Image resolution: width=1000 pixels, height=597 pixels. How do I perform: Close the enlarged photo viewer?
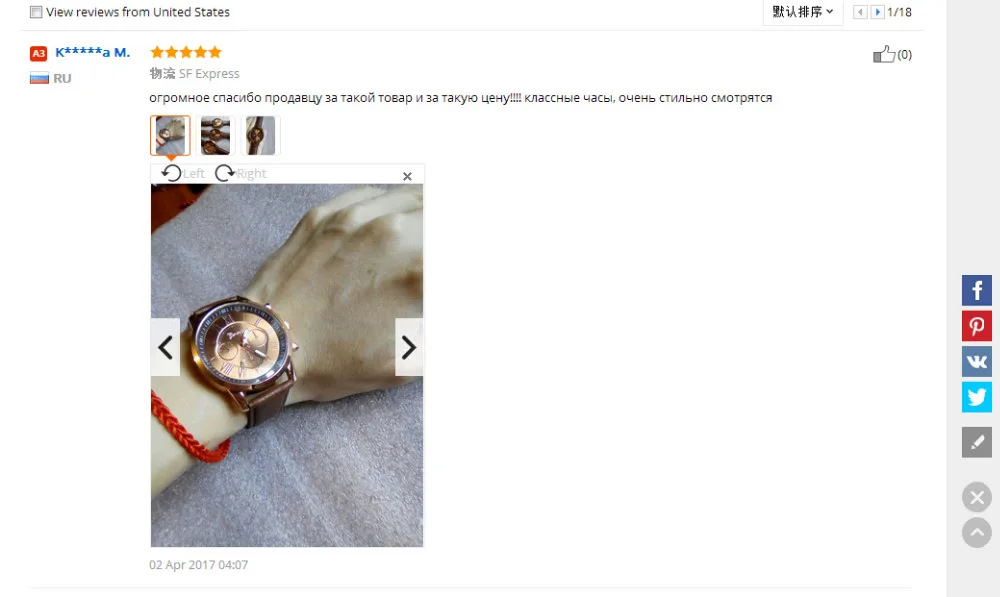coord(407,176)
